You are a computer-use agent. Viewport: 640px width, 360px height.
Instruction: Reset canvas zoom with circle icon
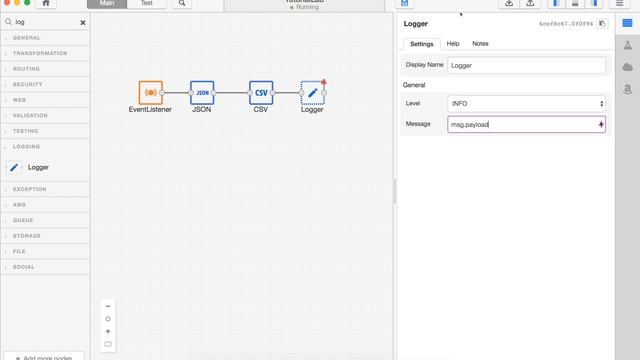(x=108, y=319)
